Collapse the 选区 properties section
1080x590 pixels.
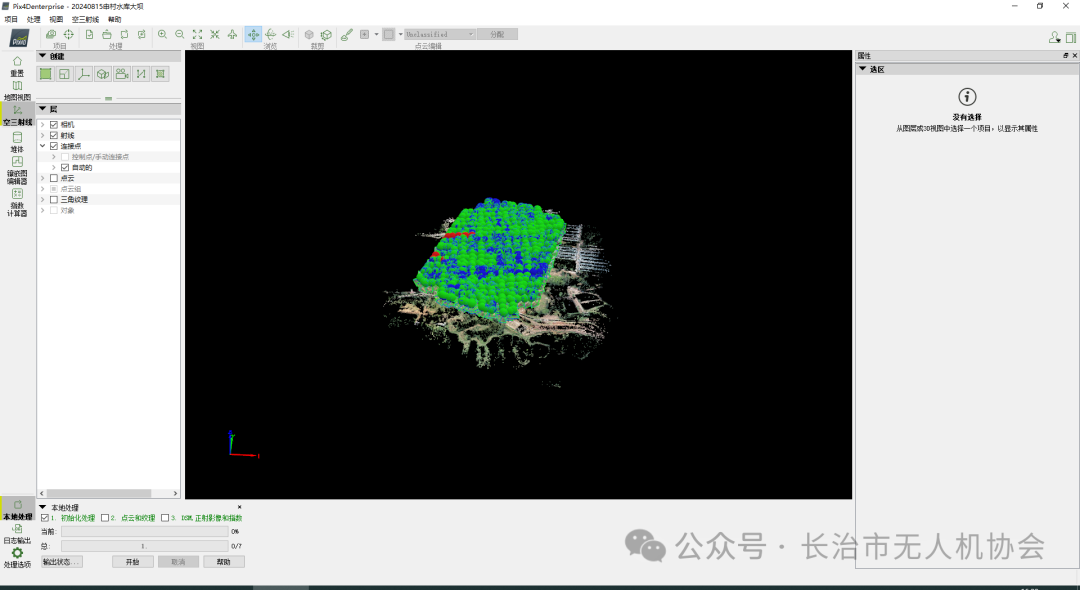pos(862,69)
